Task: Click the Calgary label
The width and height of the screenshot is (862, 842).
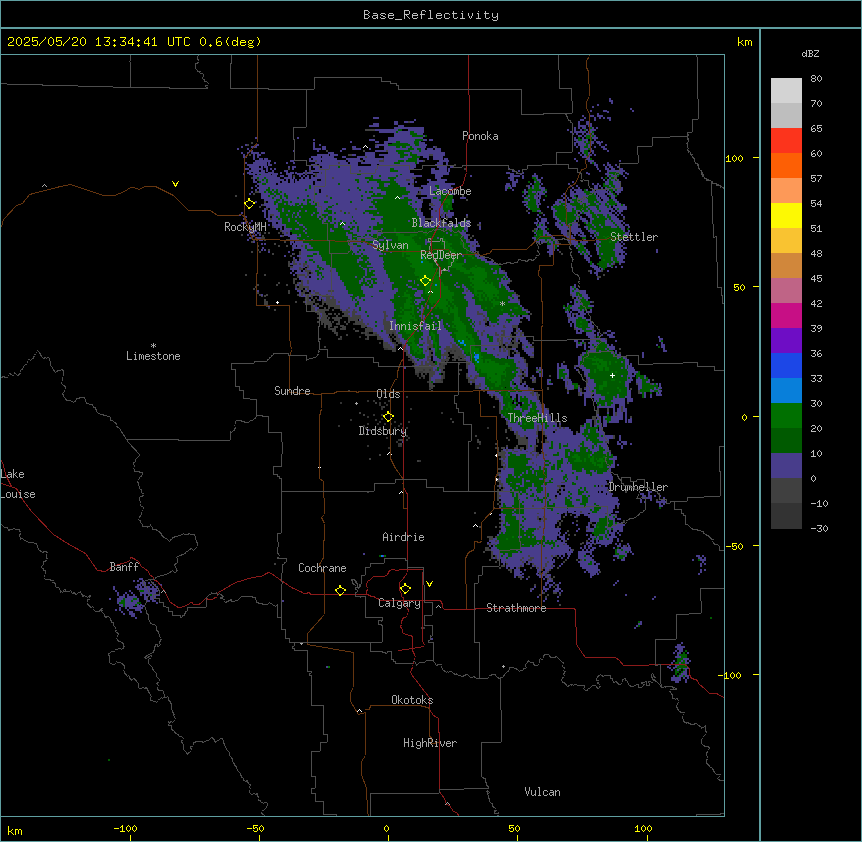Action: [399, 603]
